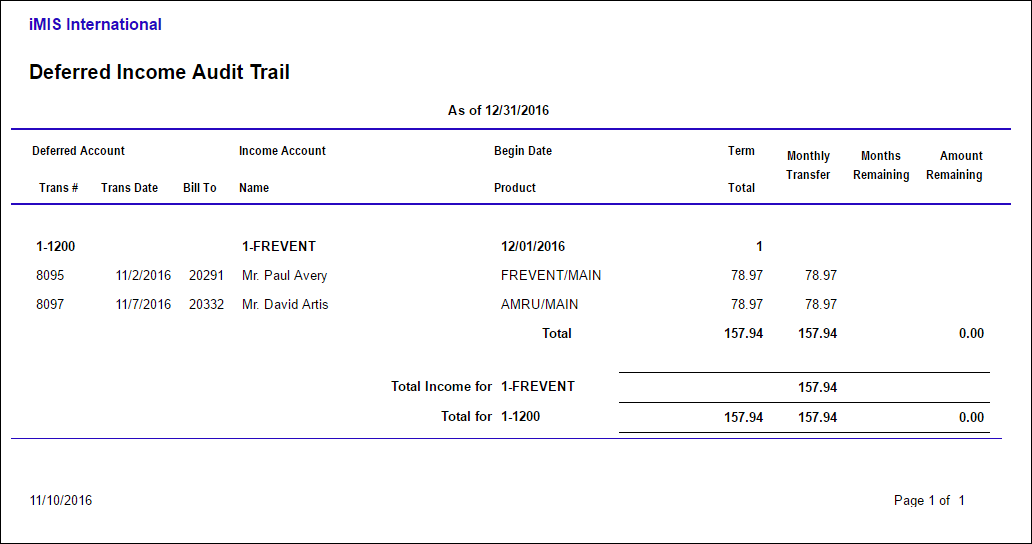Click income account 1-FREVENT in group row
The width and height of the screenshot is (1032, 544).
(279, 247)
